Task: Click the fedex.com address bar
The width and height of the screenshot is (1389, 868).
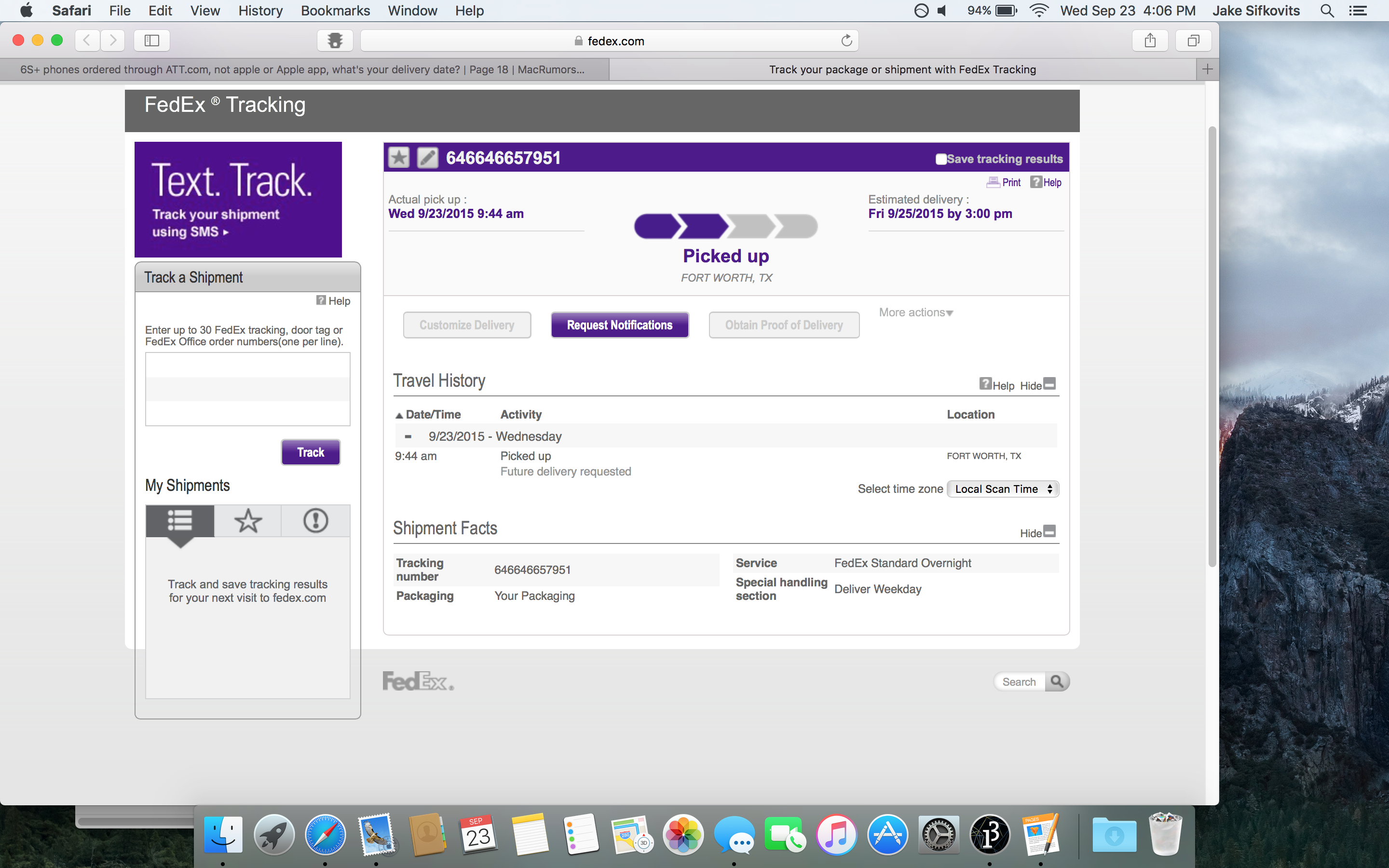Action: pos(610,41)
